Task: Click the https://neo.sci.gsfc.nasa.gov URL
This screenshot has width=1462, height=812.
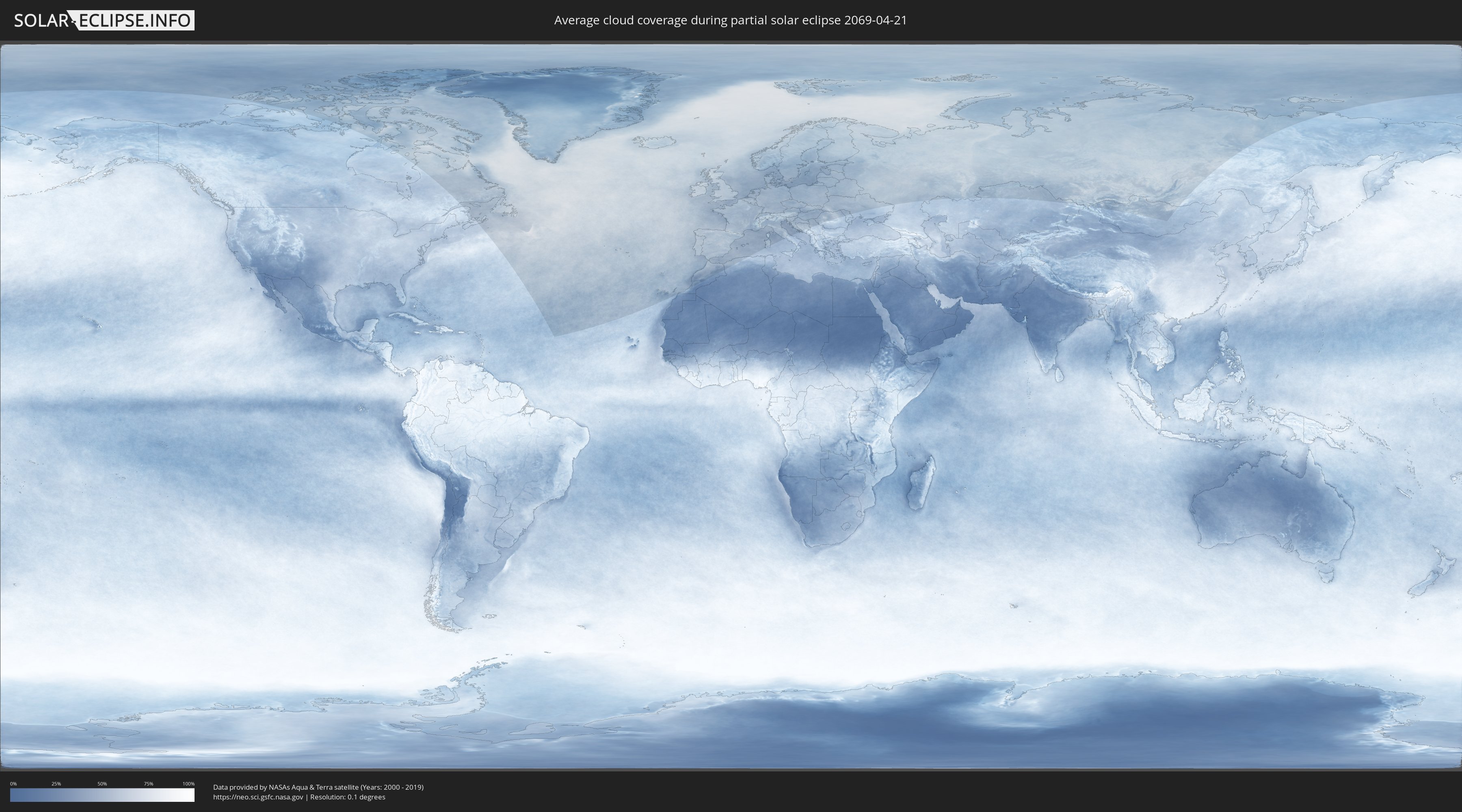Action: [258, 797]
